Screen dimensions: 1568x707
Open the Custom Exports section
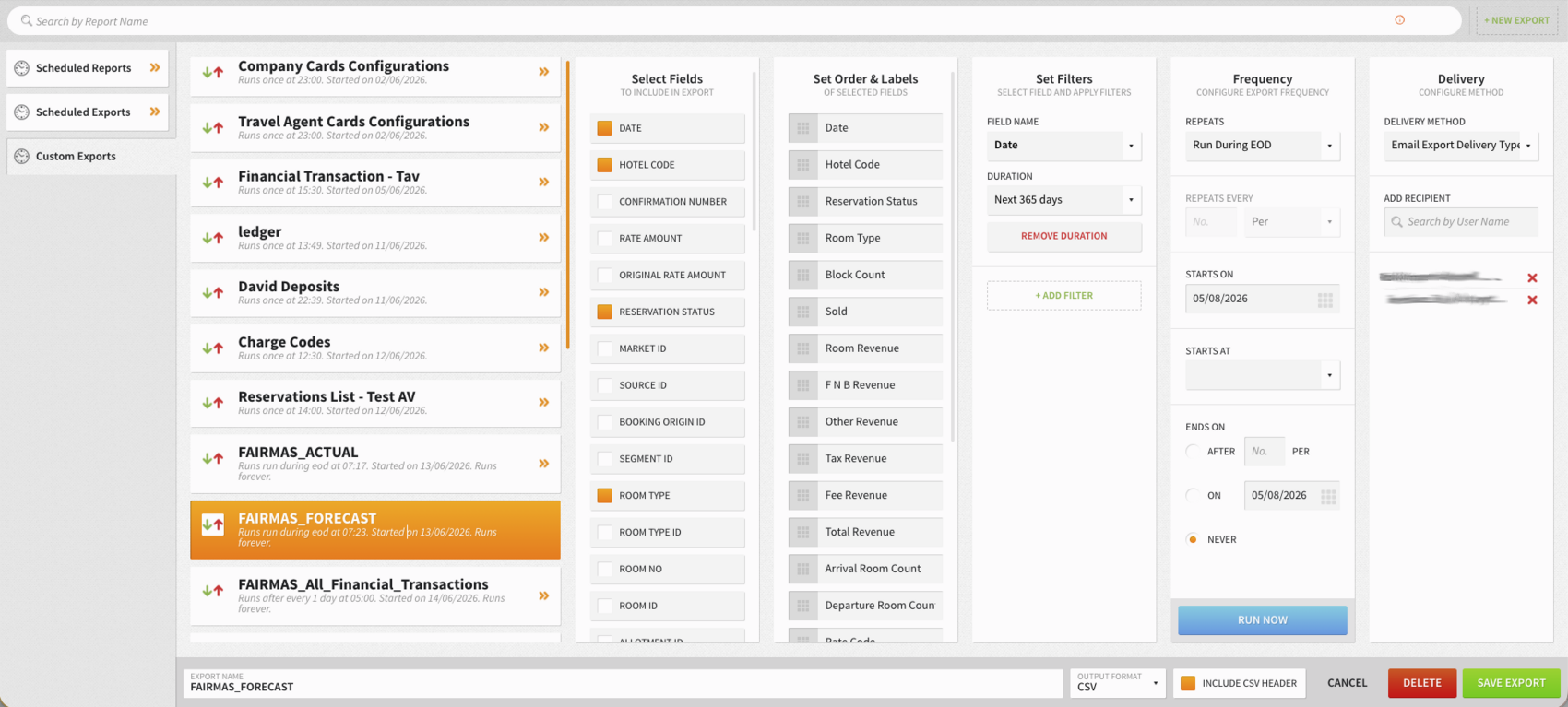[90, 157]
